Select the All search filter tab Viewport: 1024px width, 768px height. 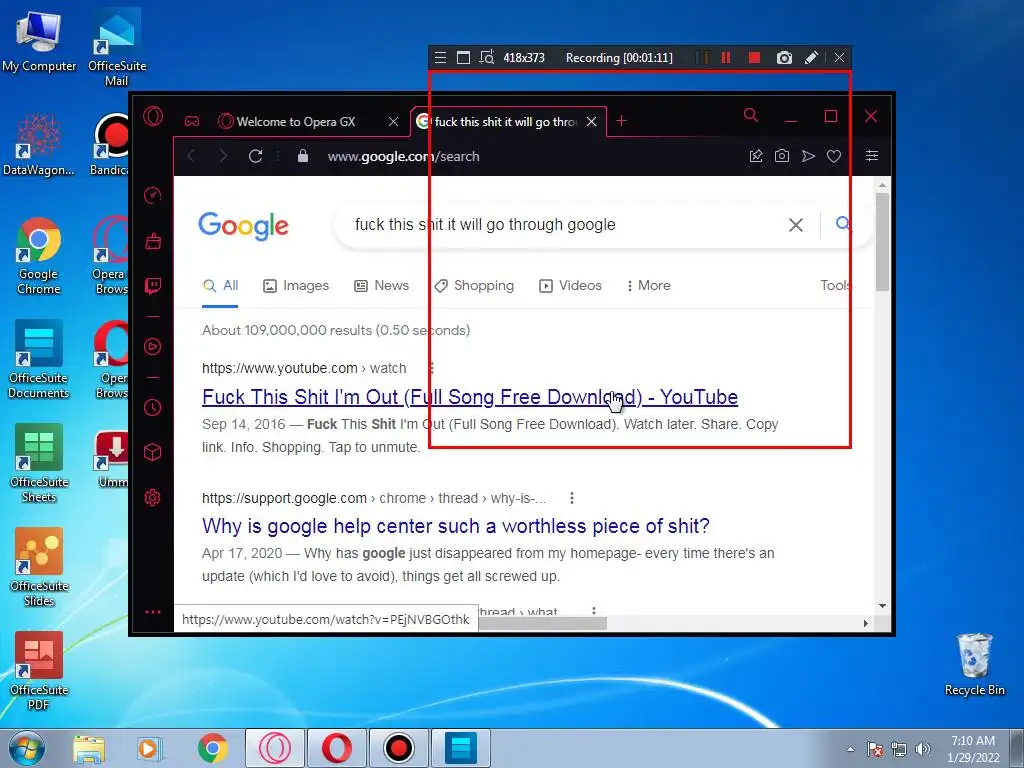click(x=221, y=285)
